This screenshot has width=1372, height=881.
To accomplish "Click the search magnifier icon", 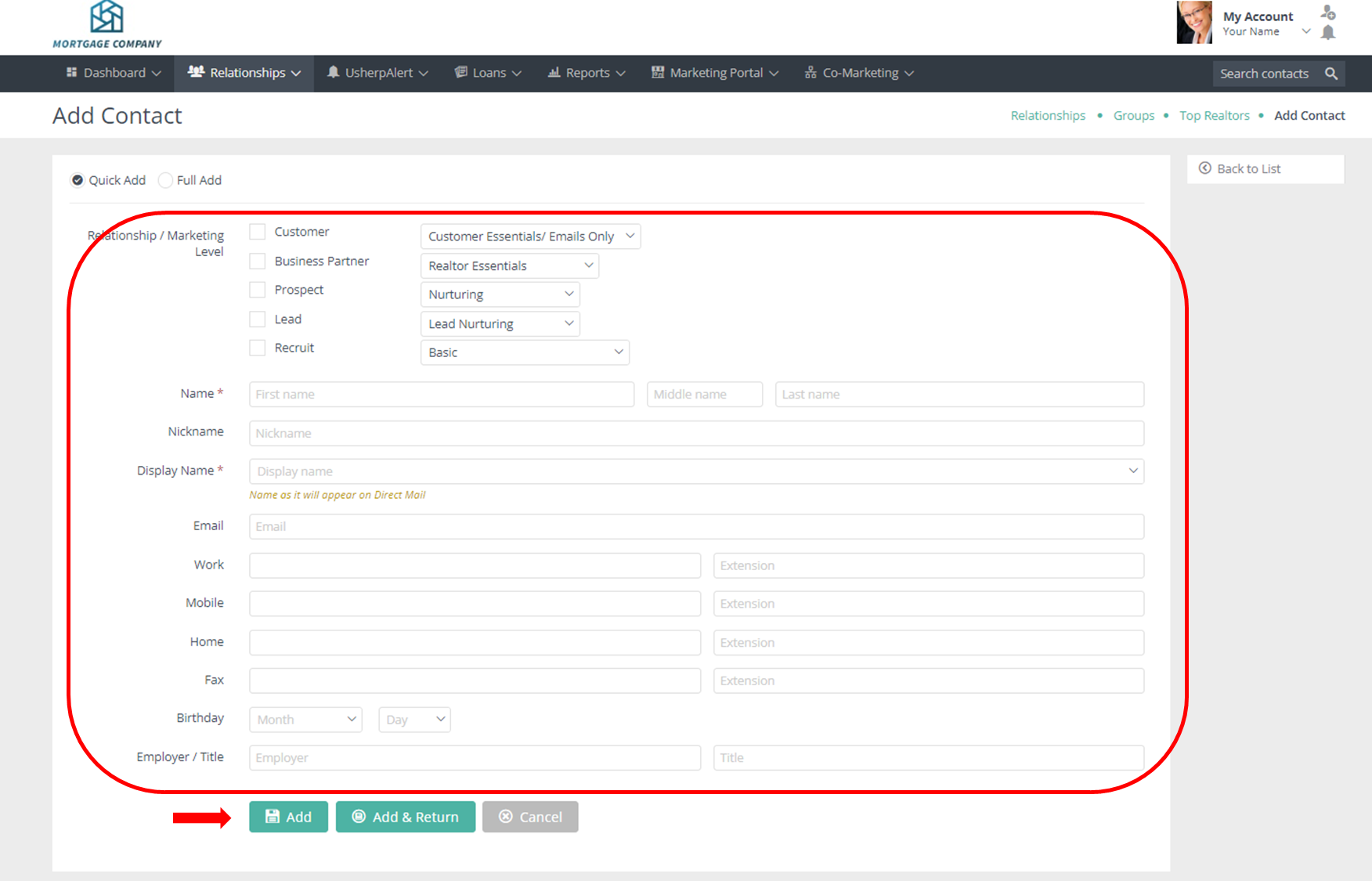I will [1330, 74].
